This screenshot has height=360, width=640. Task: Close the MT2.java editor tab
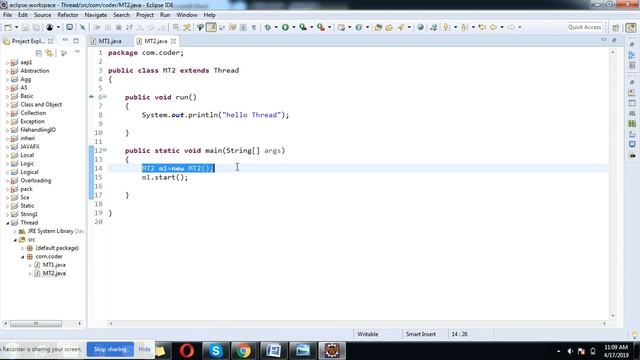(173, 41)
